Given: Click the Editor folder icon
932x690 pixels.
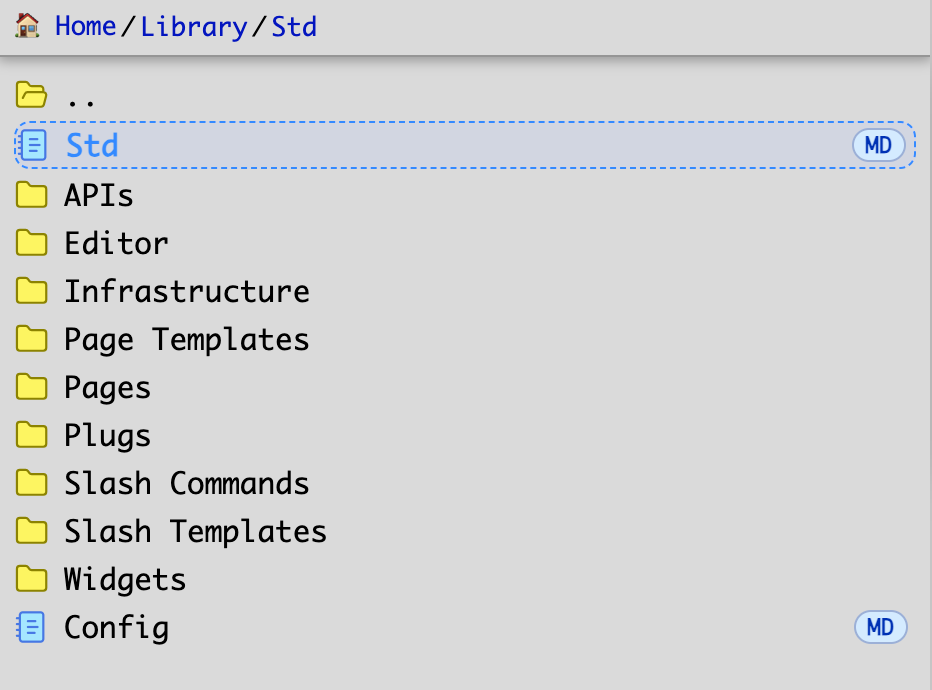Looking at the screenshot, I should (x=32, y=243).
